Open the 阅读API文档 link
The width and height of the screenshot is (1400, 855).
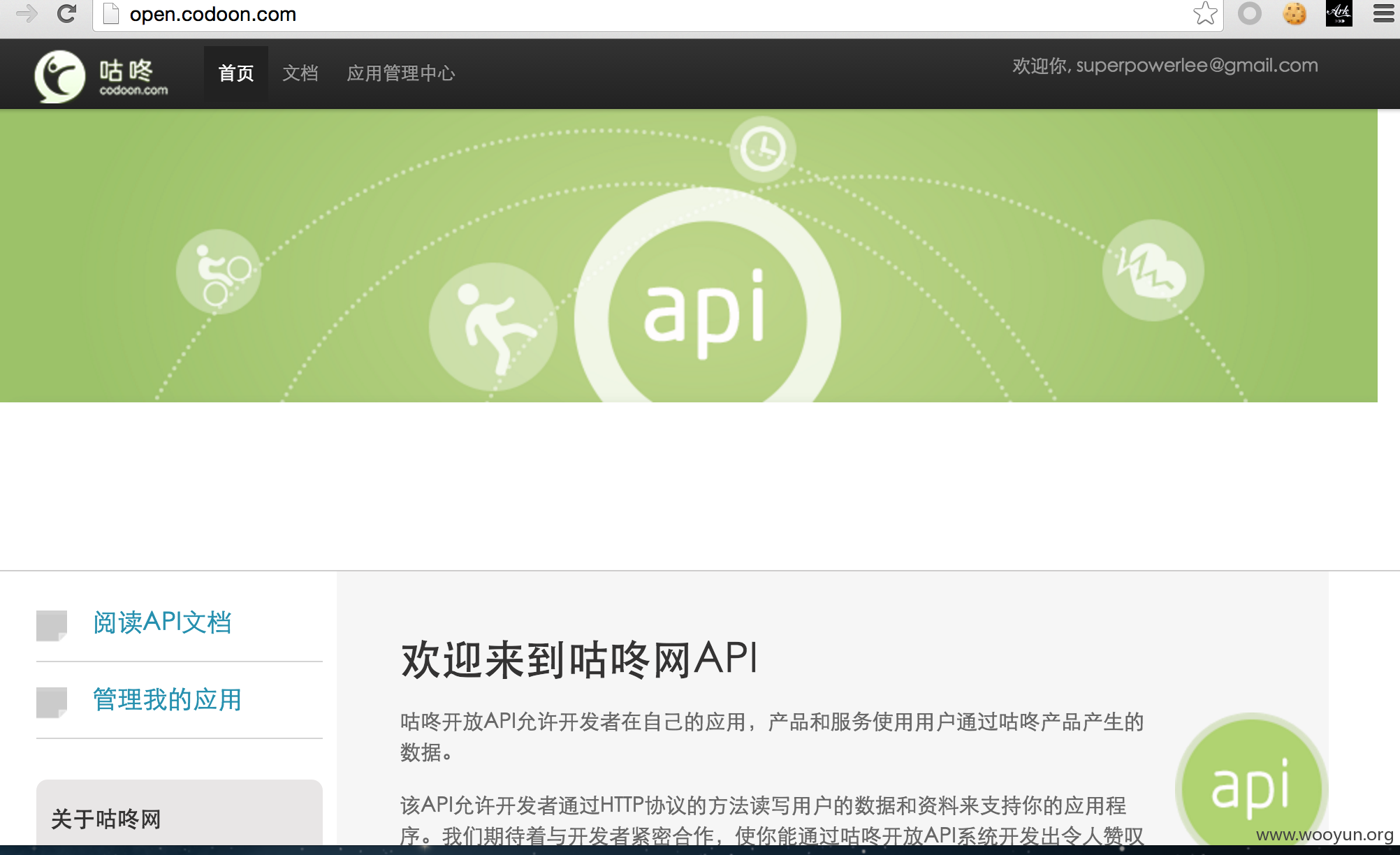point(162,622)
